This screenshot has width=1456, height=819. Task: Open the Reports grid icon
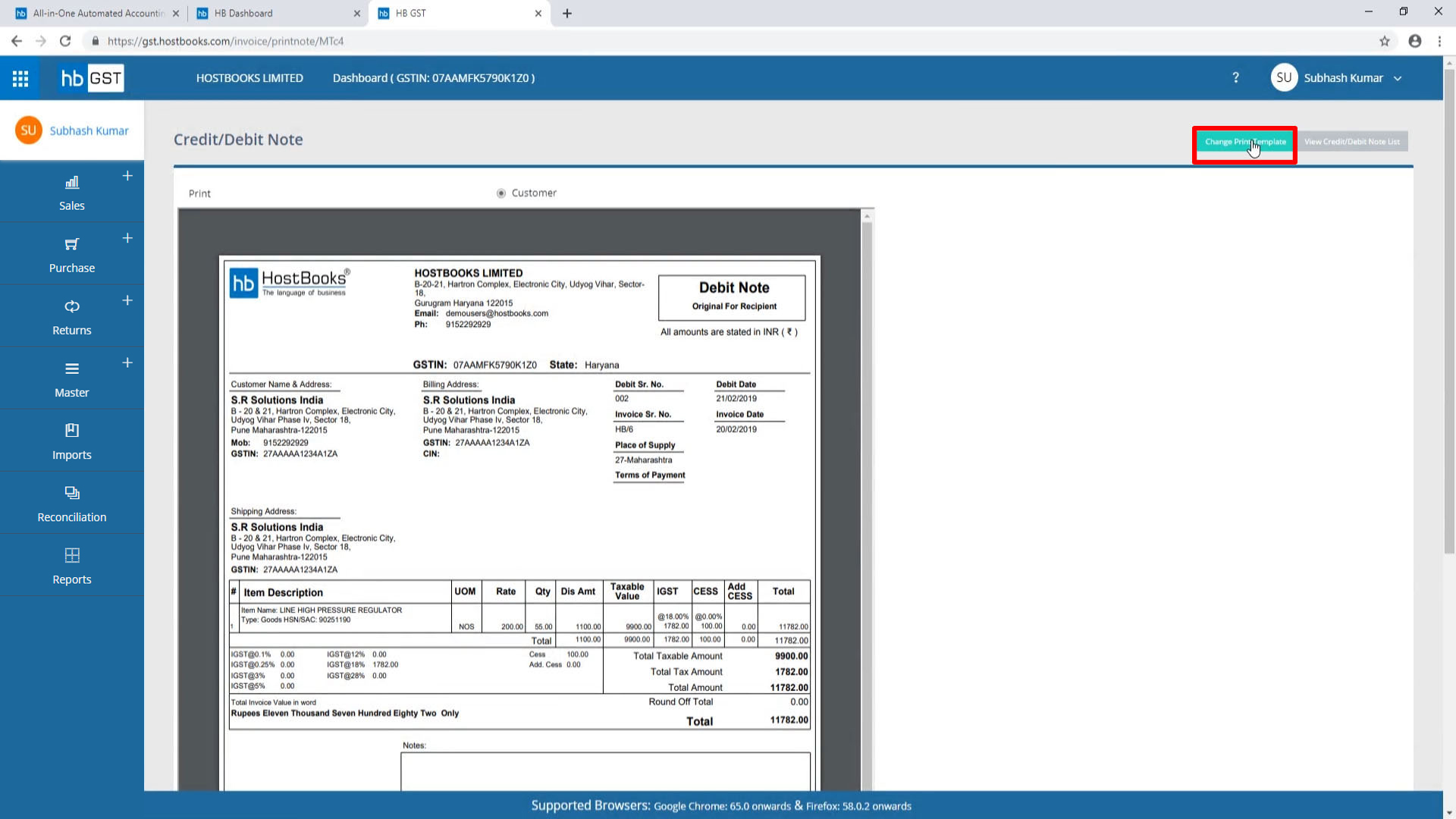click(x=72, y=555)
